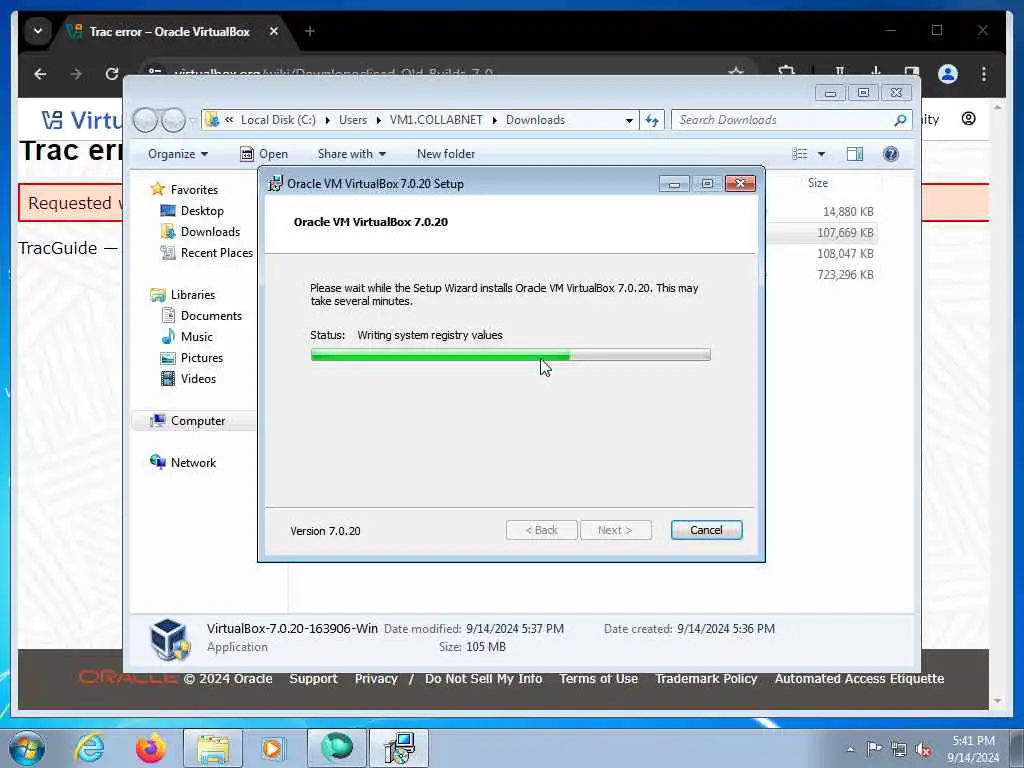Expand the view options dropdown arrow
The width and height of the screenshot is (1024, 768).
(x=822, y=154)
